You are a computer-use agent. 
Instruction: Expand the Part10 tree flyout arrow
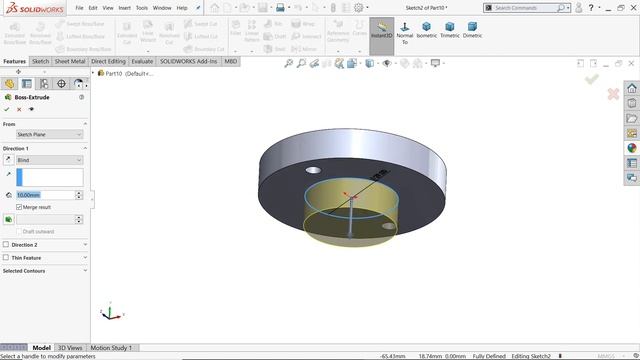click(x=93, y=73)
